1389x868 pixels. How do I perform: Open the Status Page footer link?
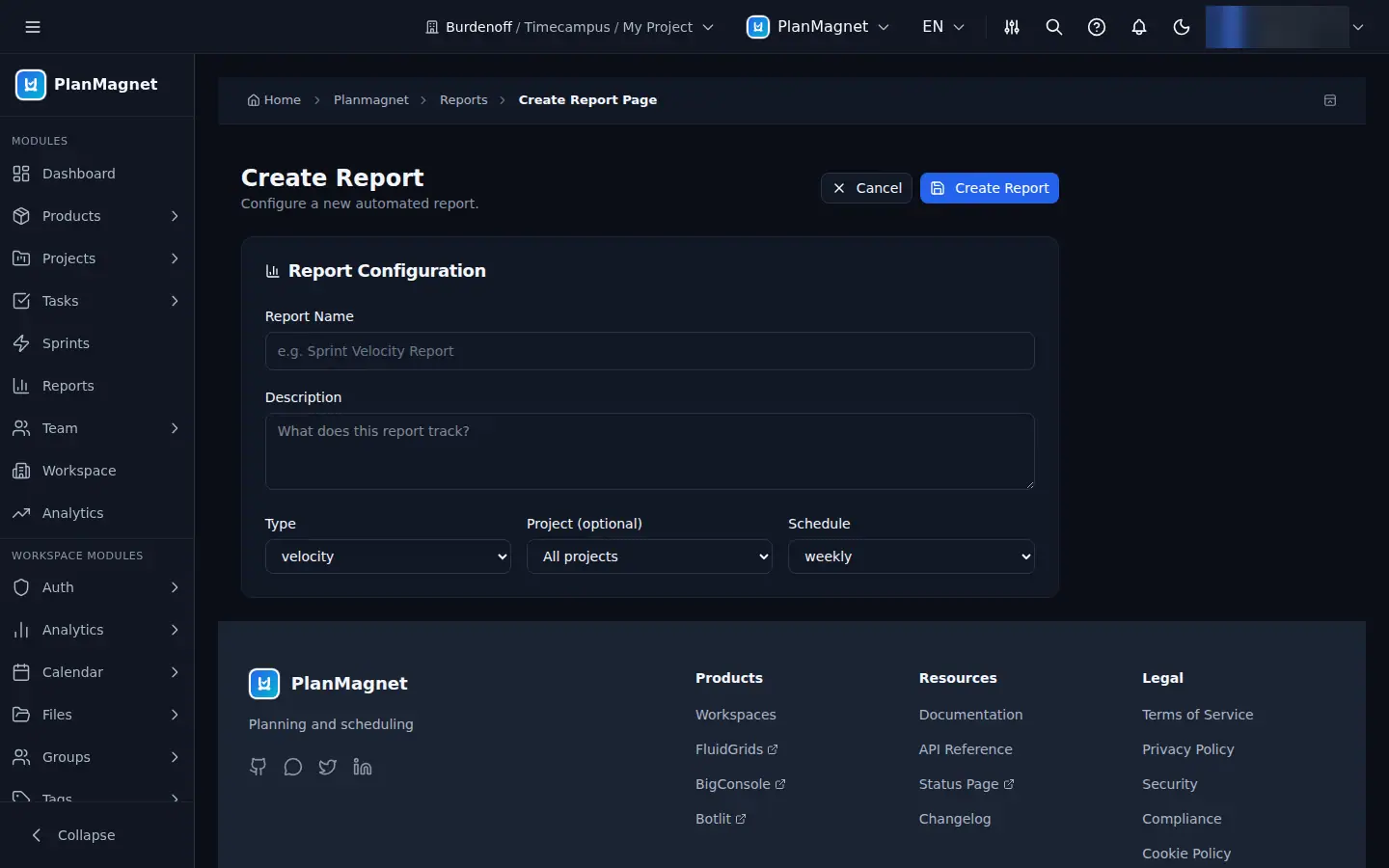967,784
